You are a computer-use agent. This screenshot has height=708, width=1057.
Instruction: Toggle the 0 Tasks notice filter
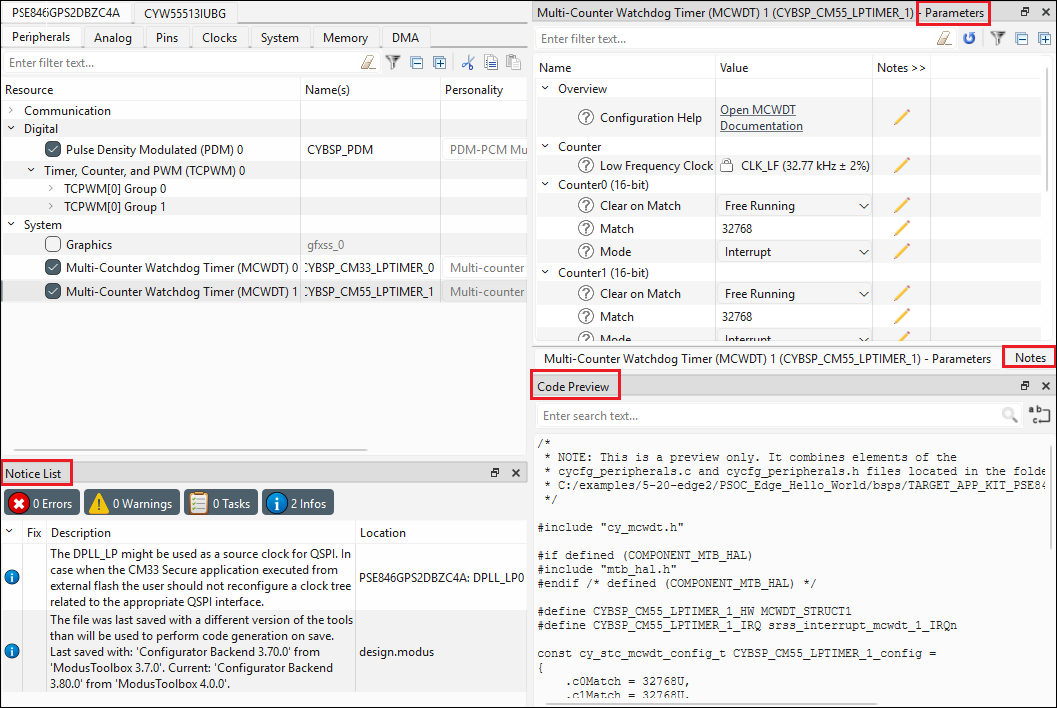221,503
